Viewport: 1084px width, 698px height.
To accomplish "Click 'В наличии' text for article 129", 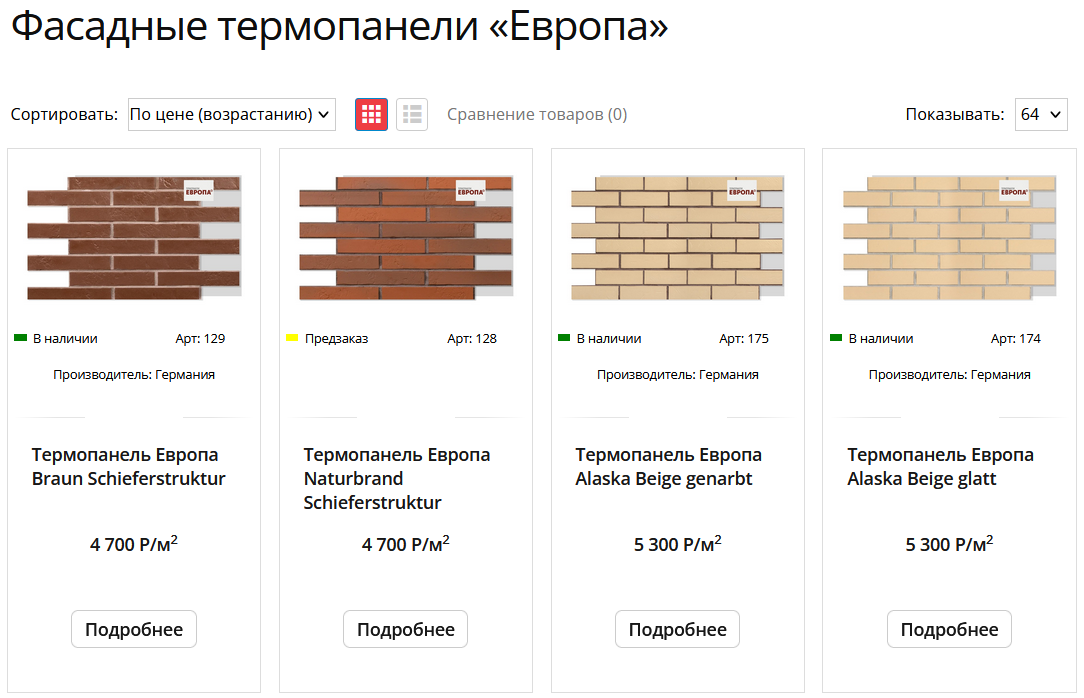I will point(65,339).
